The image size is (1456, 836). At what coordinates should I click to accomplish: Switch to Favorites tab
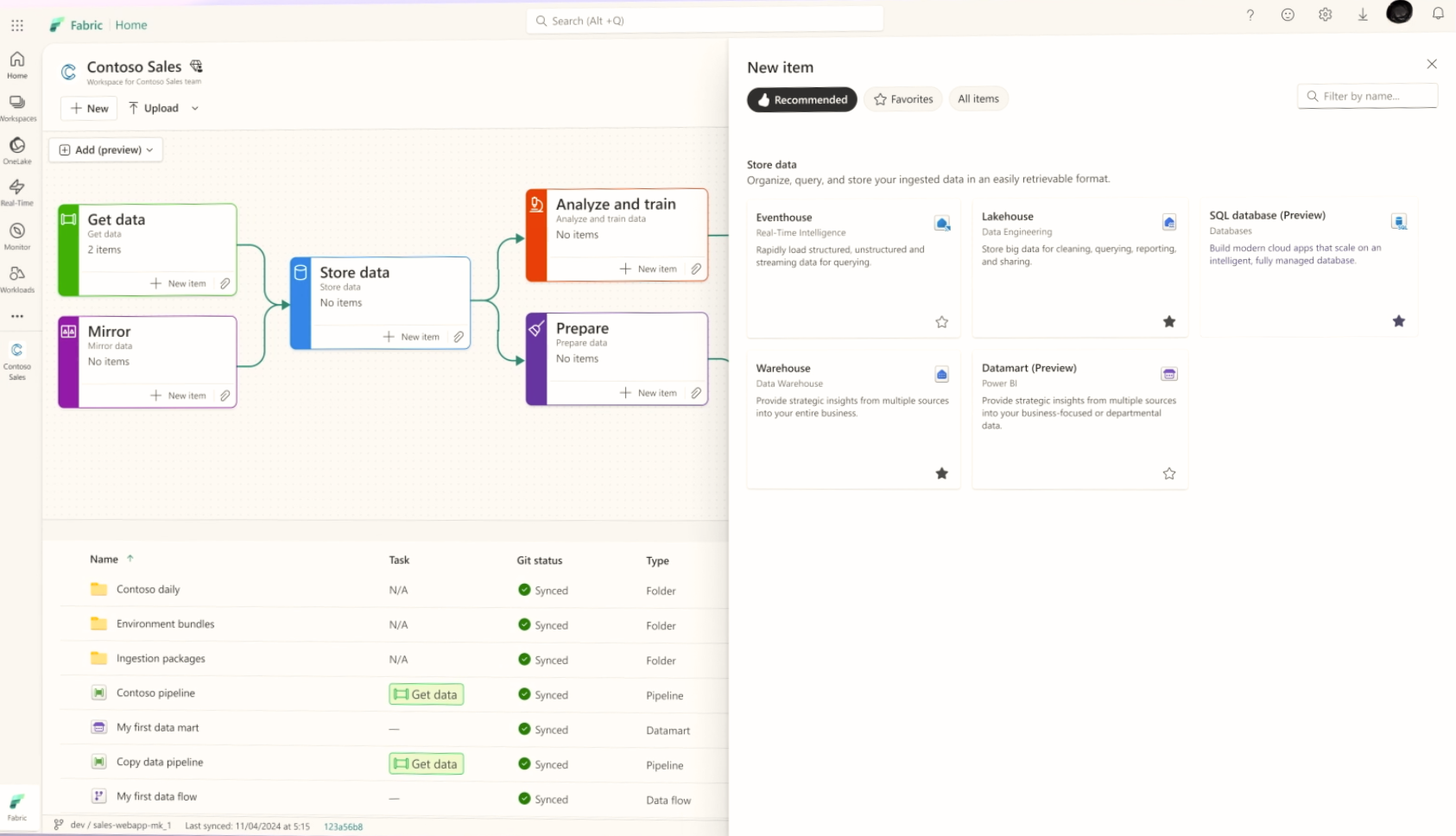point(903,99)
